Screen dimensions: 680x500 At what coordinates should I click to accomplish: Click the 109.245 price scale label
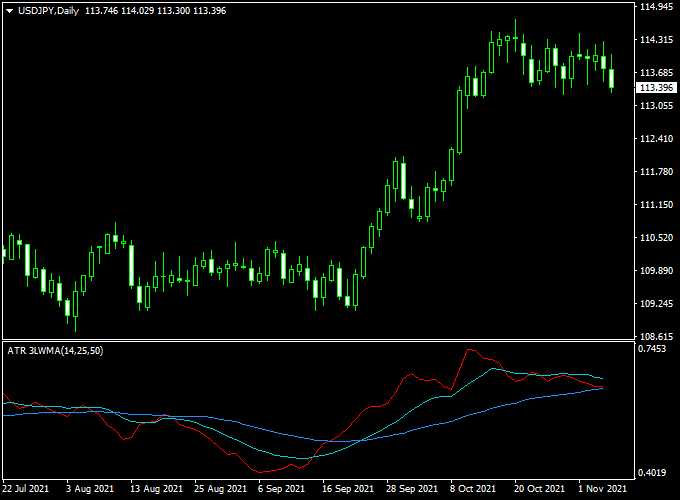click(x=657, y=303)
